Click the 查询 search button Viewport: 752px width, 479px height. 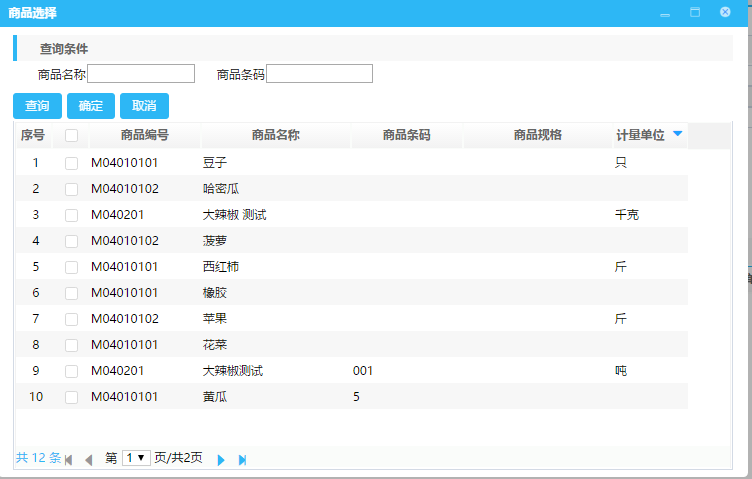pos(37,105)
